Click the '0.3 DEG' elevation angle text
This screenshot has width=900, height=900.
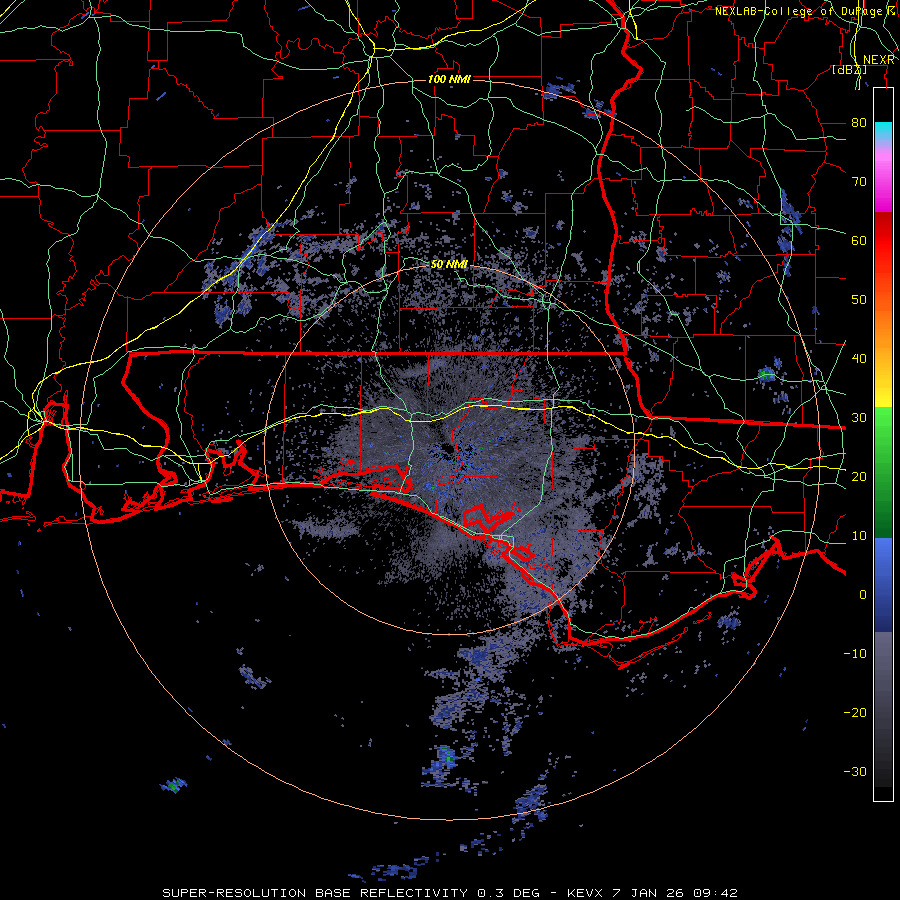[509, 893]
